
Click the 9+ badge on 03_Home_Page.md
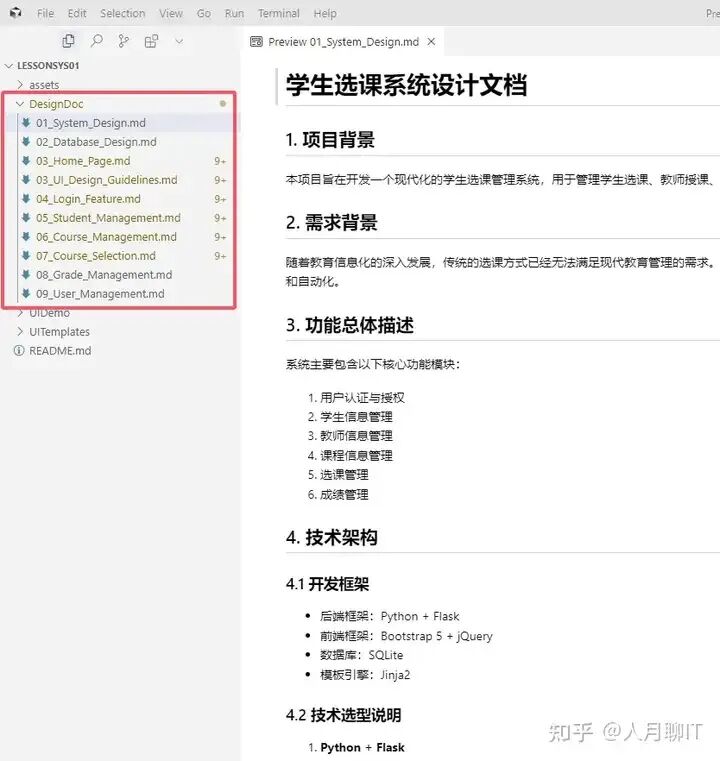[220, 161]
